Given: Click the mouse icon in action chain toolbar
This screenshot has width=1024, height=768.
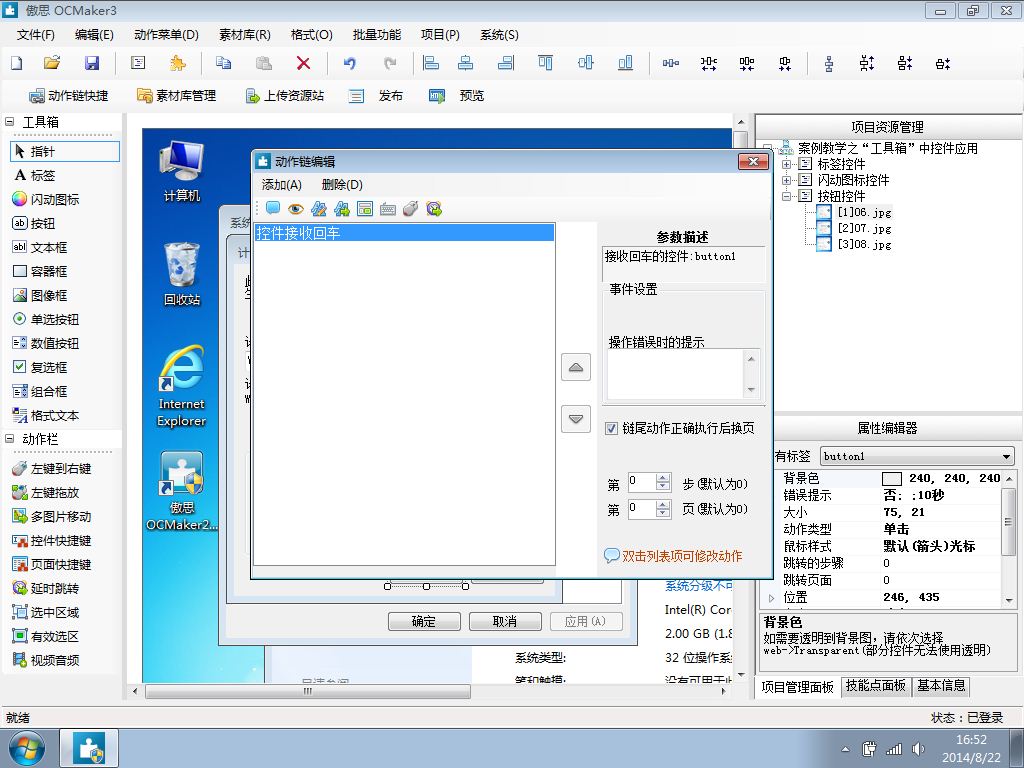Looking at the screenshot, I should tap(410, 208).
